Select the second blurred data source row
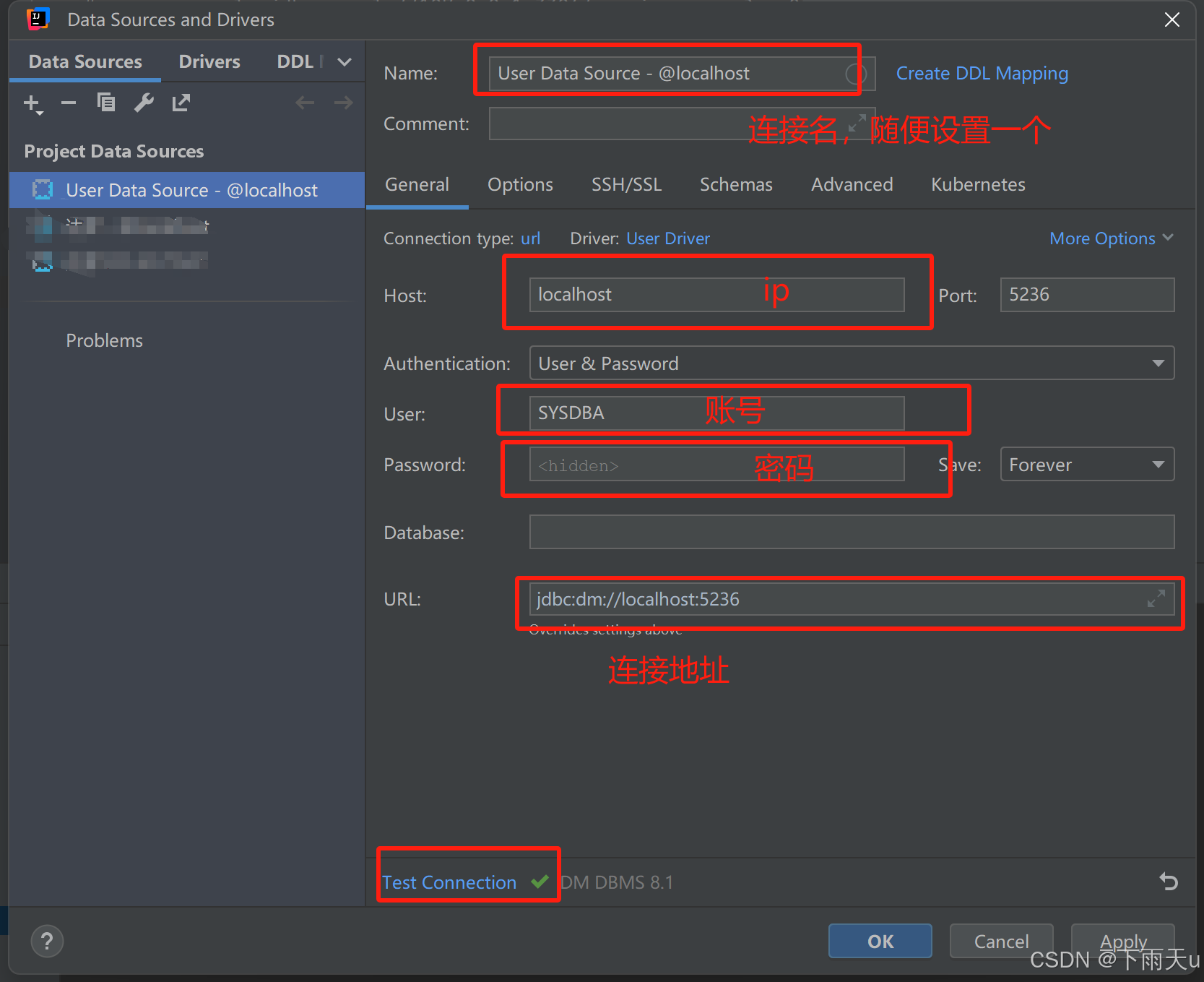The height and width of the screenshot is (982, 1204). pyautogui.click(x=187, y=225)
